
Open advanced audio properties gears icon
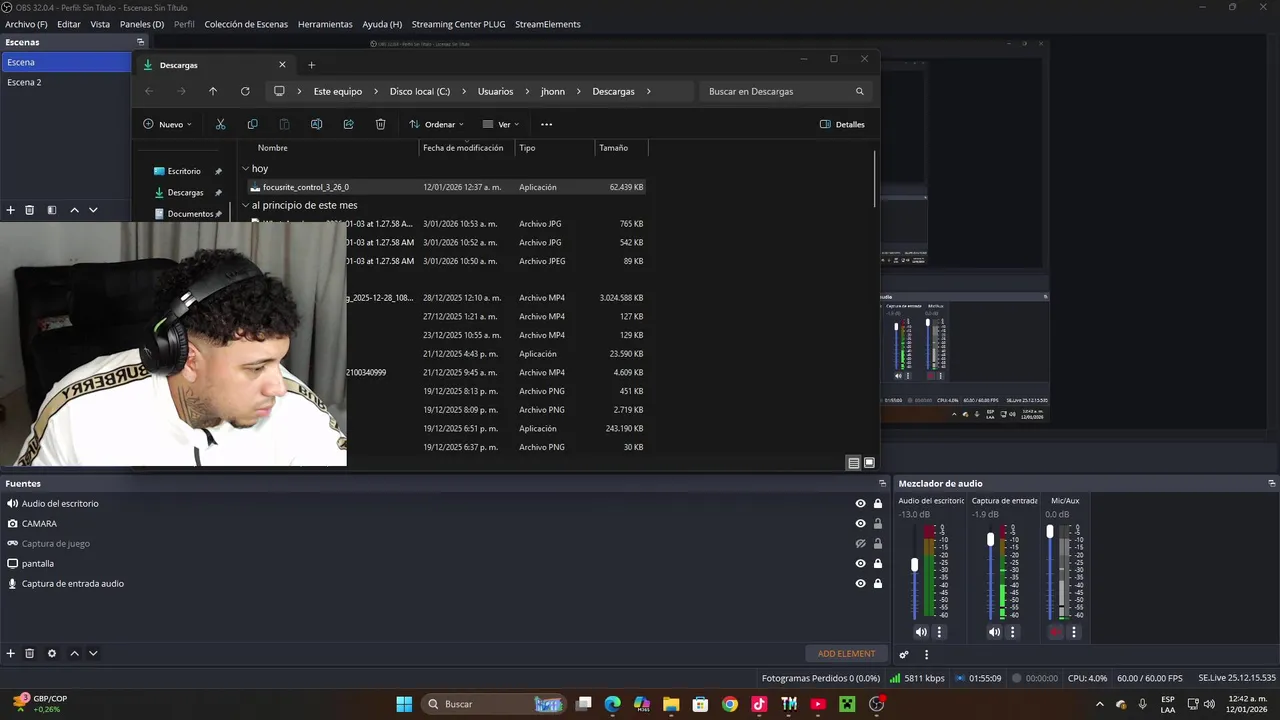[904, 655]
